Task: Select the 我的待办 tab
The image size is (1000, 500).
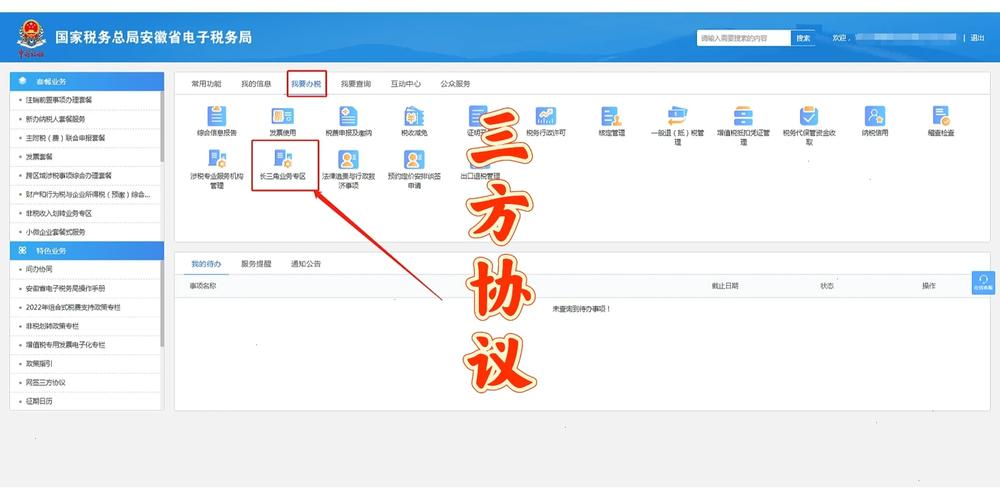Action: click(207, 263)
